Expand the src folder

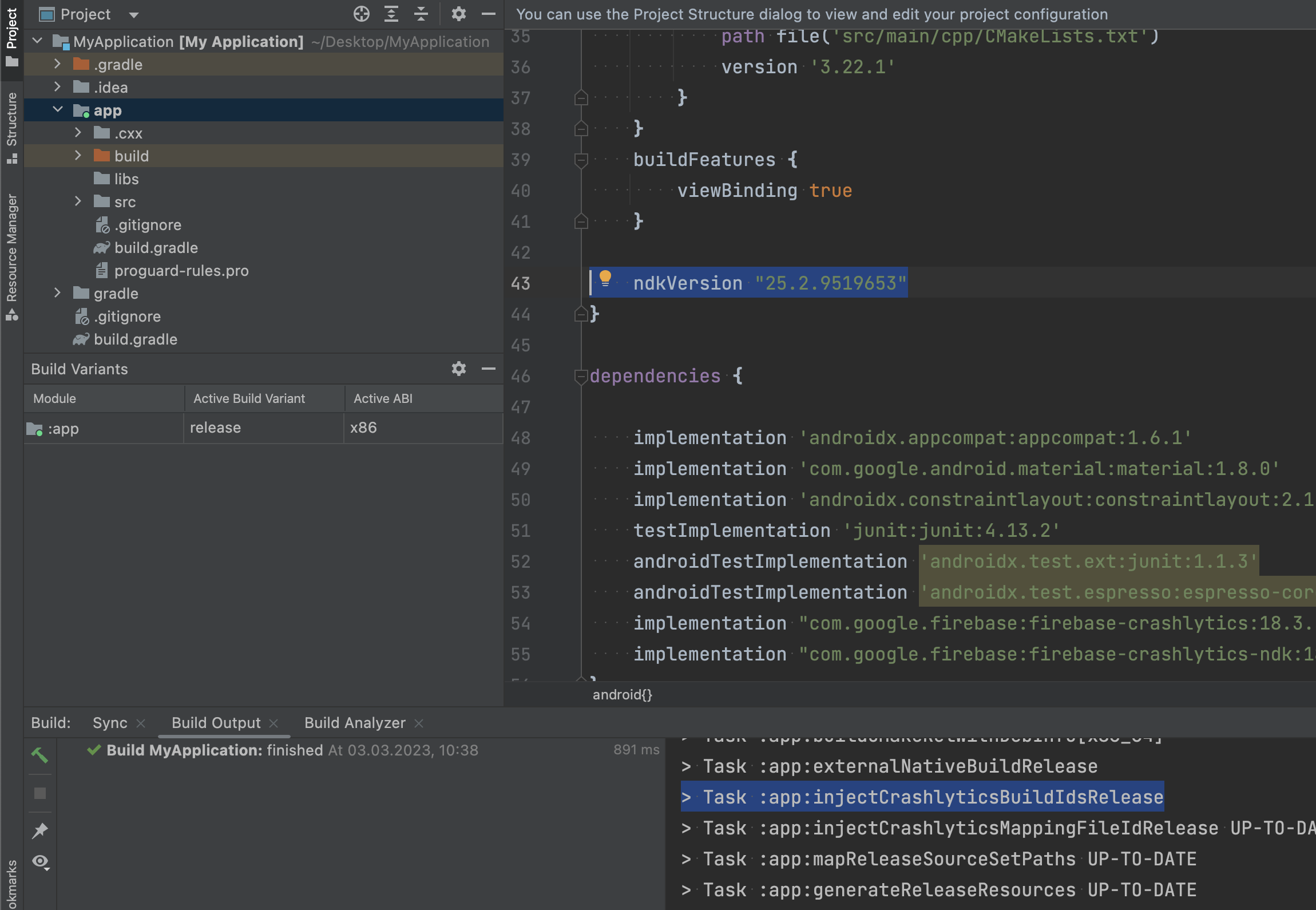click(78, 201)
